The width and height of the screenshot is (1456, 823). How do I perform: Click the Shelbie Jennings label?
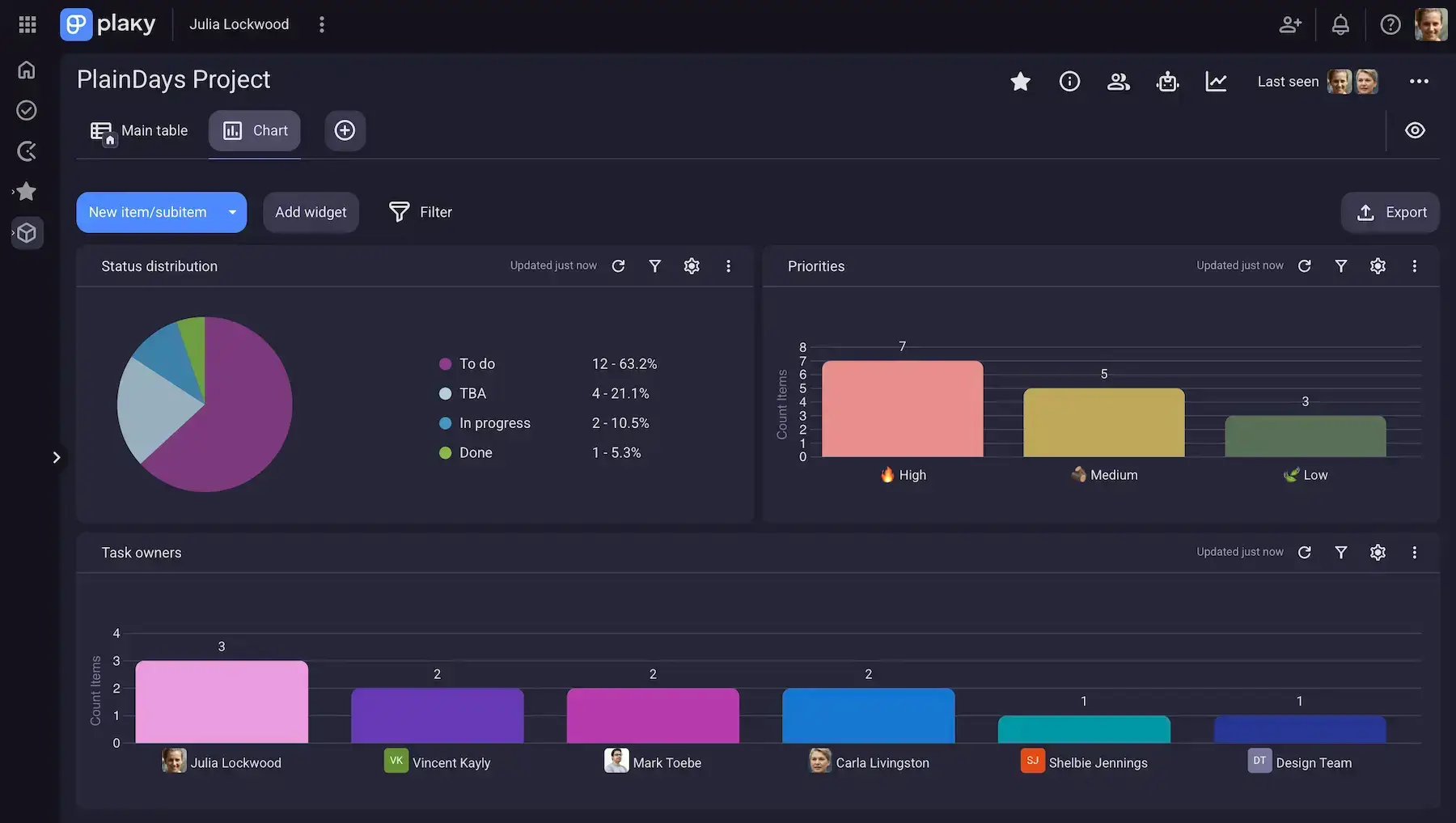coord(1084,762)
